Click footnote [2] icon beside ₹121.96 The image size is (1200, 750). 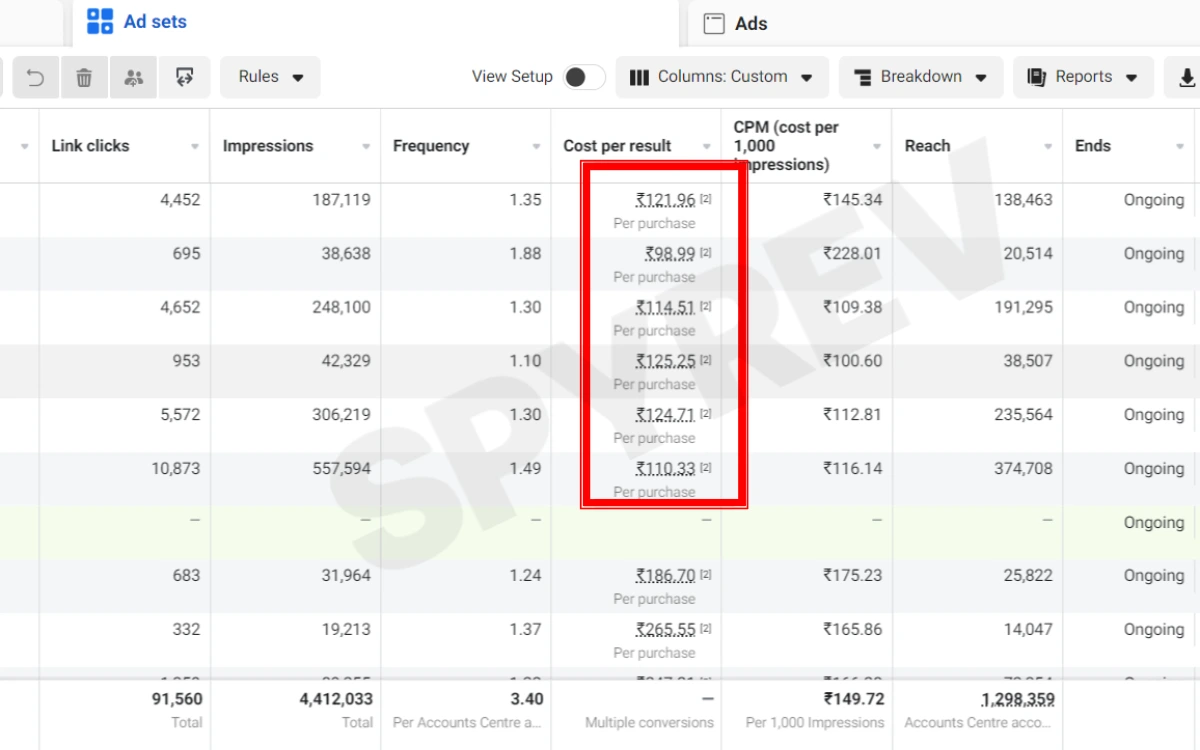pyautogui.click(x=706, y=199)
